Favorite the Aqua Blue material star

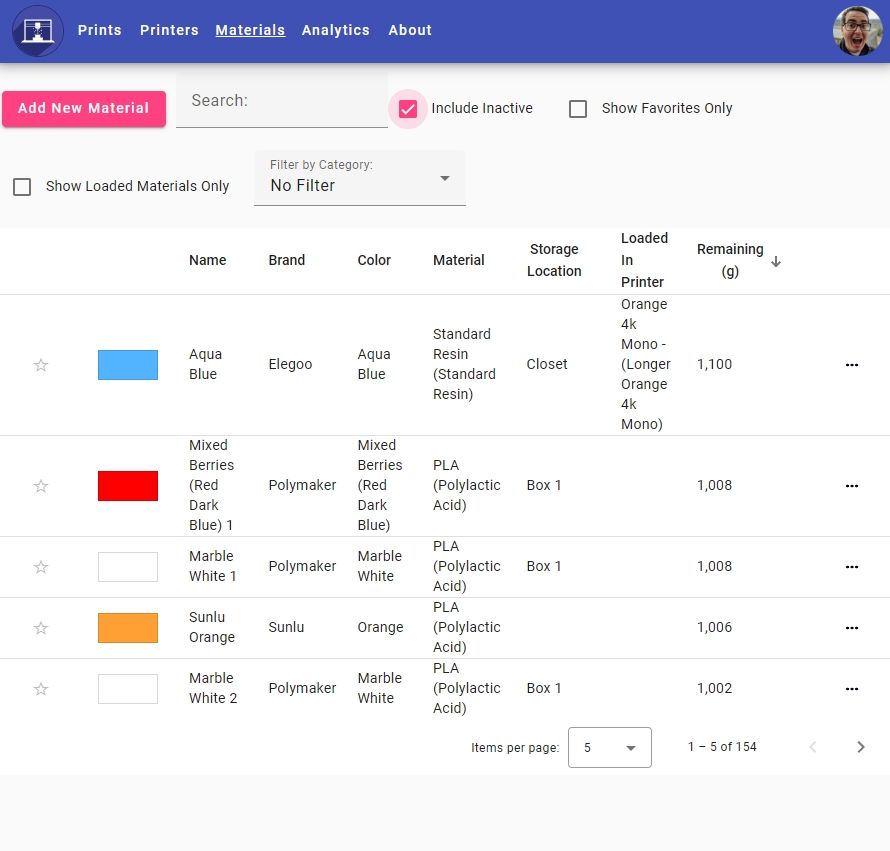[x=40, y=364]
